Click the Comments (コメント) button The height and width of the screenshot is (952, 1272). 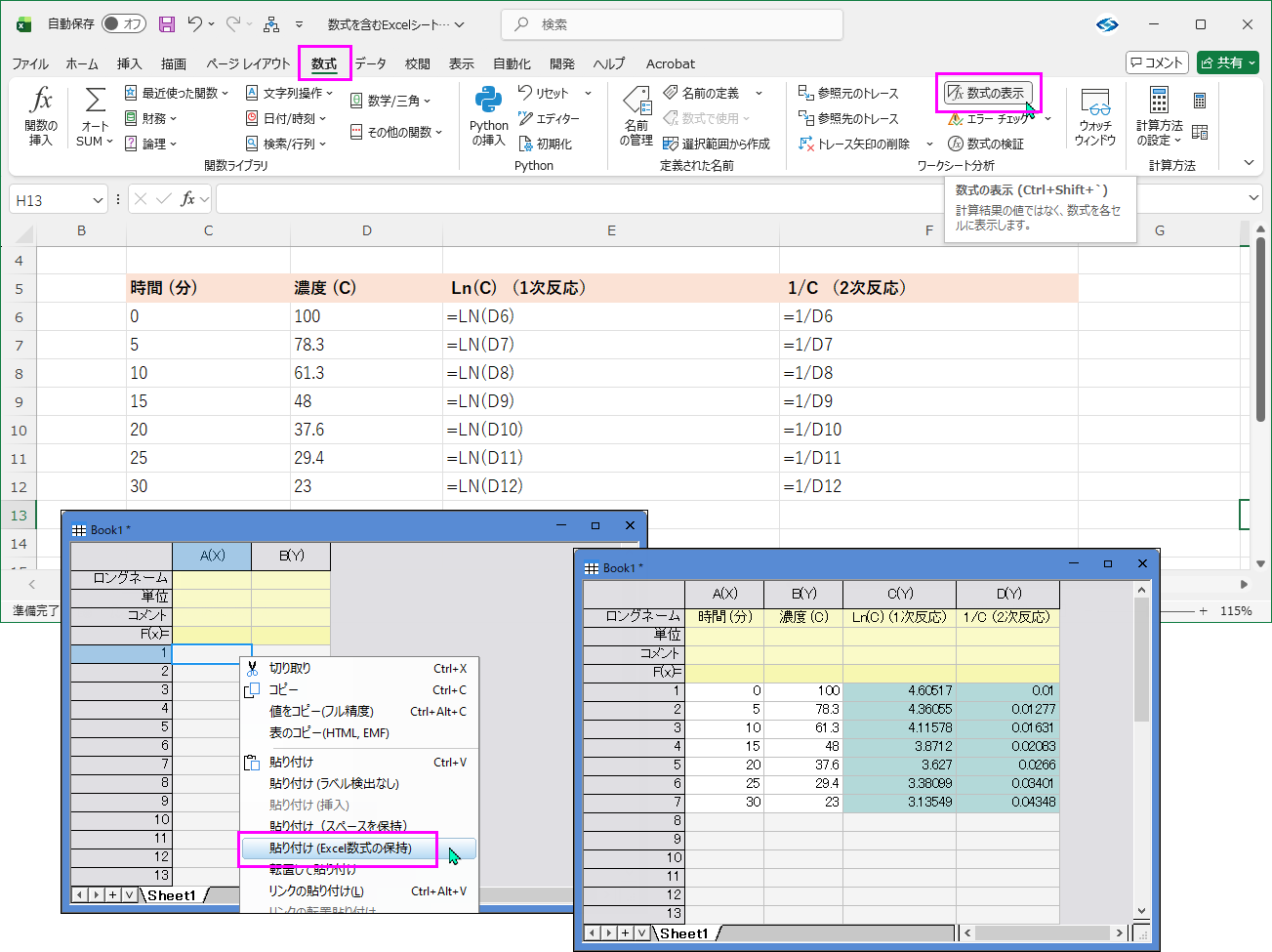pyautogui.click(x=1157, y=62)
